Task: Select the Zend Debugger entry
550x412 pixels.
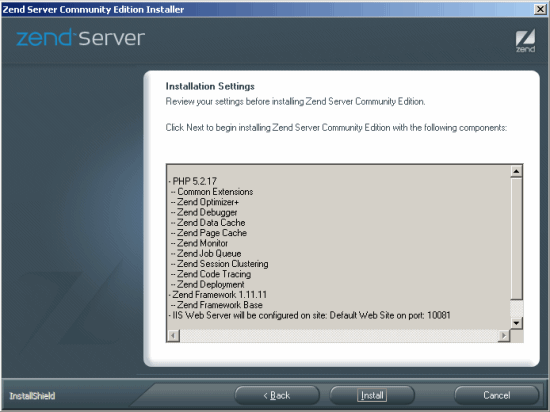Action: (204, 212)
